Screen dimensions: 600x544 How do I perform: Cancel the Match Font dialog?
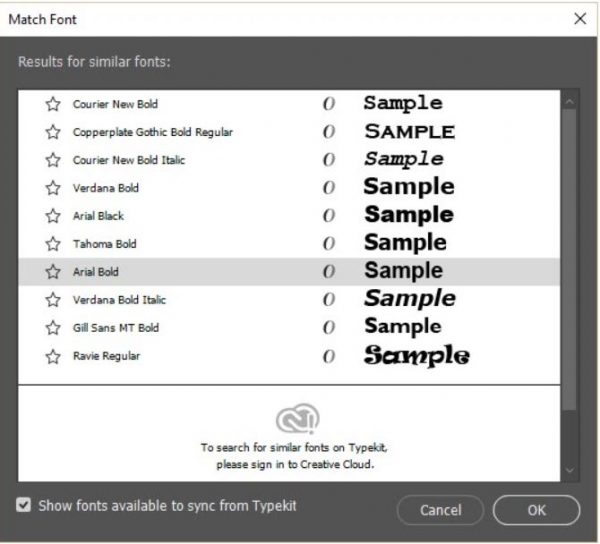point(440,510)
